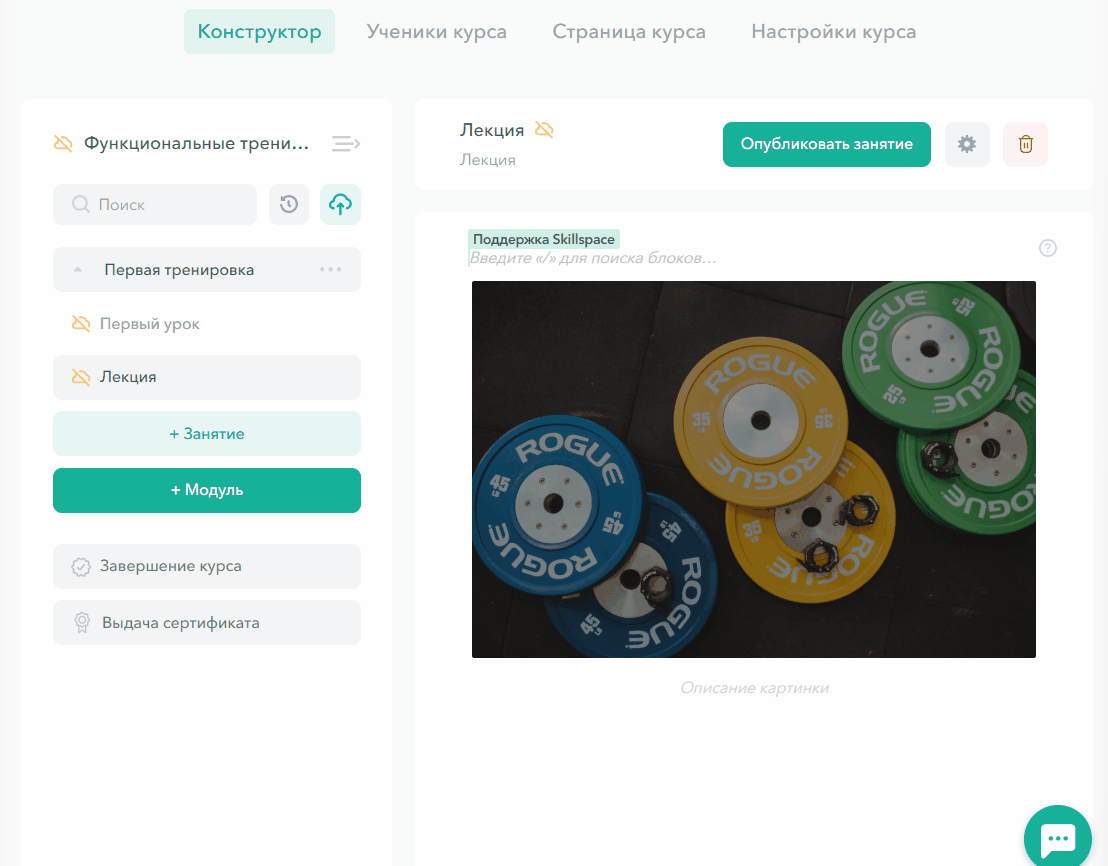The image size is (1108, 866).
Task: Go to the Страница курса tab
Action: 629,32
